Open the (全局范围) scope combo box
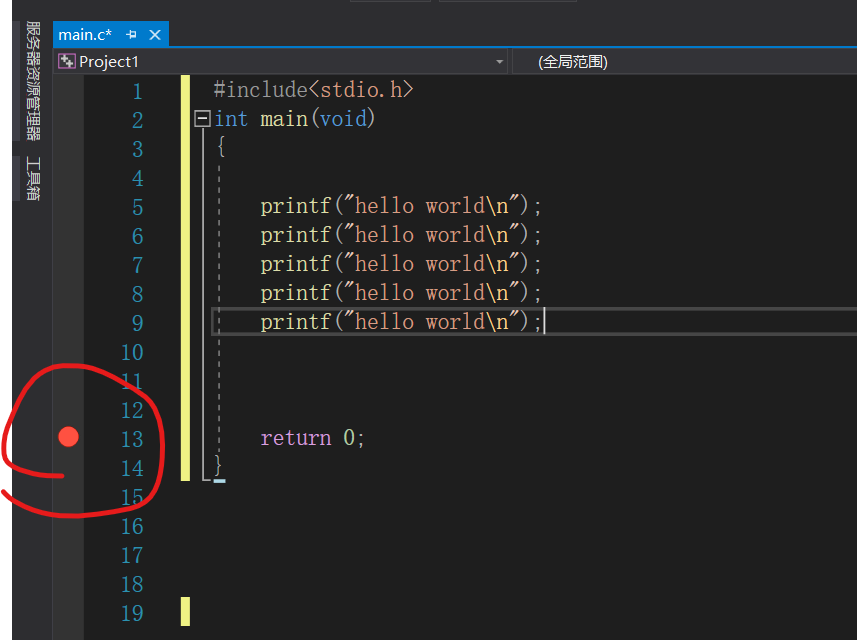The width and height of the screenshot is (857, 640). point(685,62)
